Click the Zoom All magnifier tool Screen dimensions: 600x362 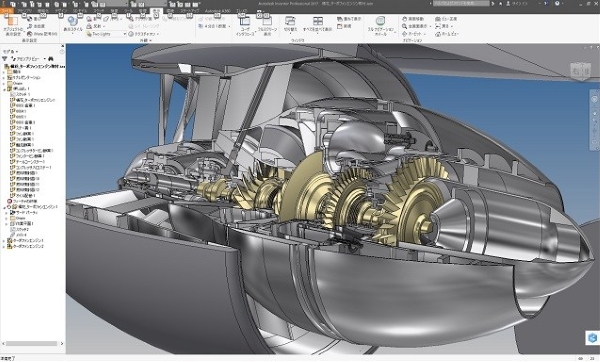point(416,26)
